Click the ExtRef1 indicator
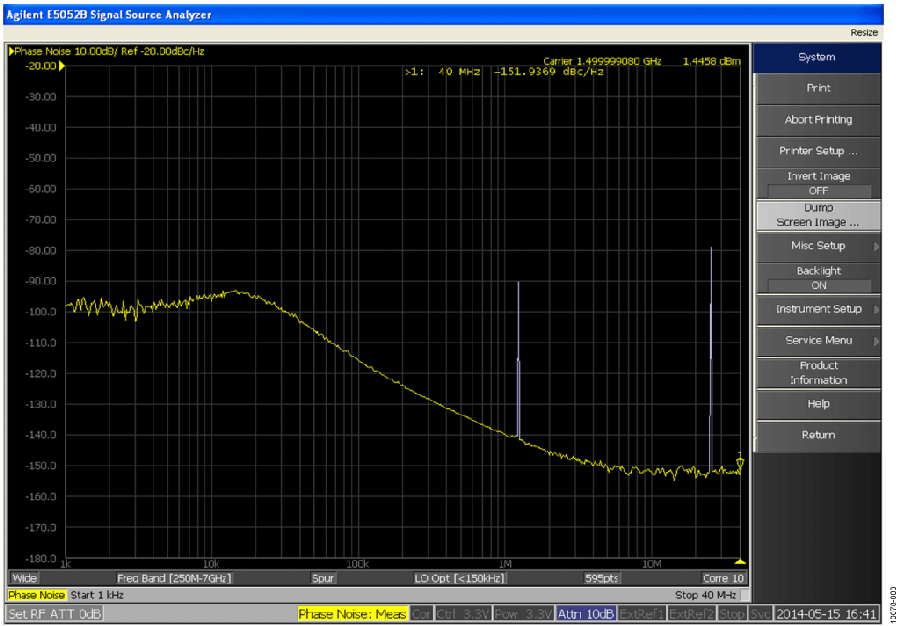The image size is (900, 626). tap(642, 614)
